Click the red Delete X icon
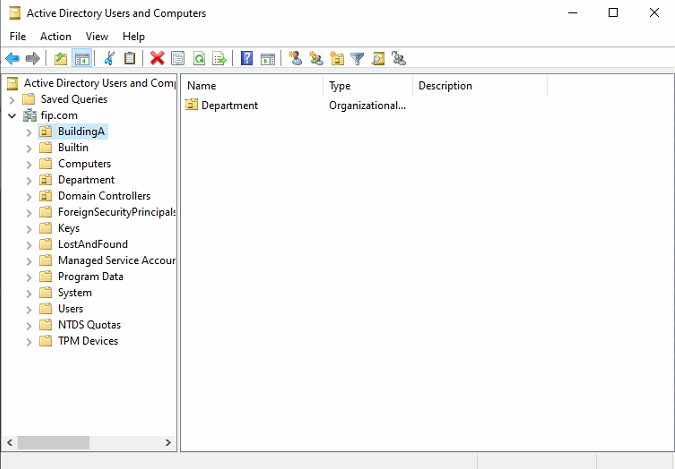Image resolution: width=675 pixels, height=469 pixels. point(157,58)
